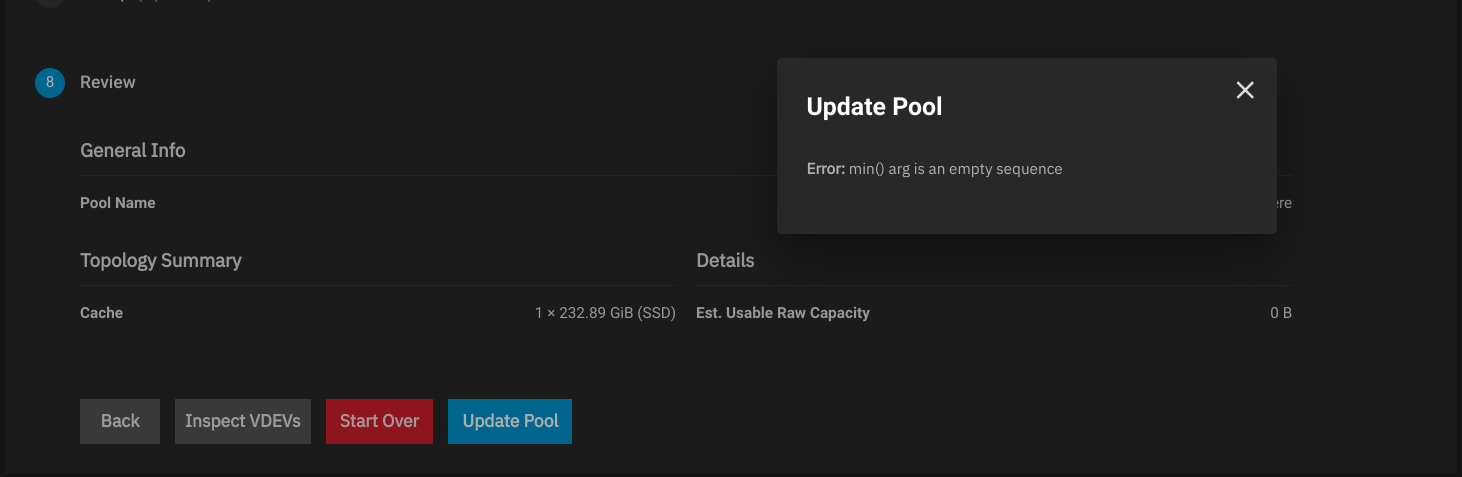Click the 0 B capacity value
The width and height of the screenshot is (1462, 477).
(1281, 313)
